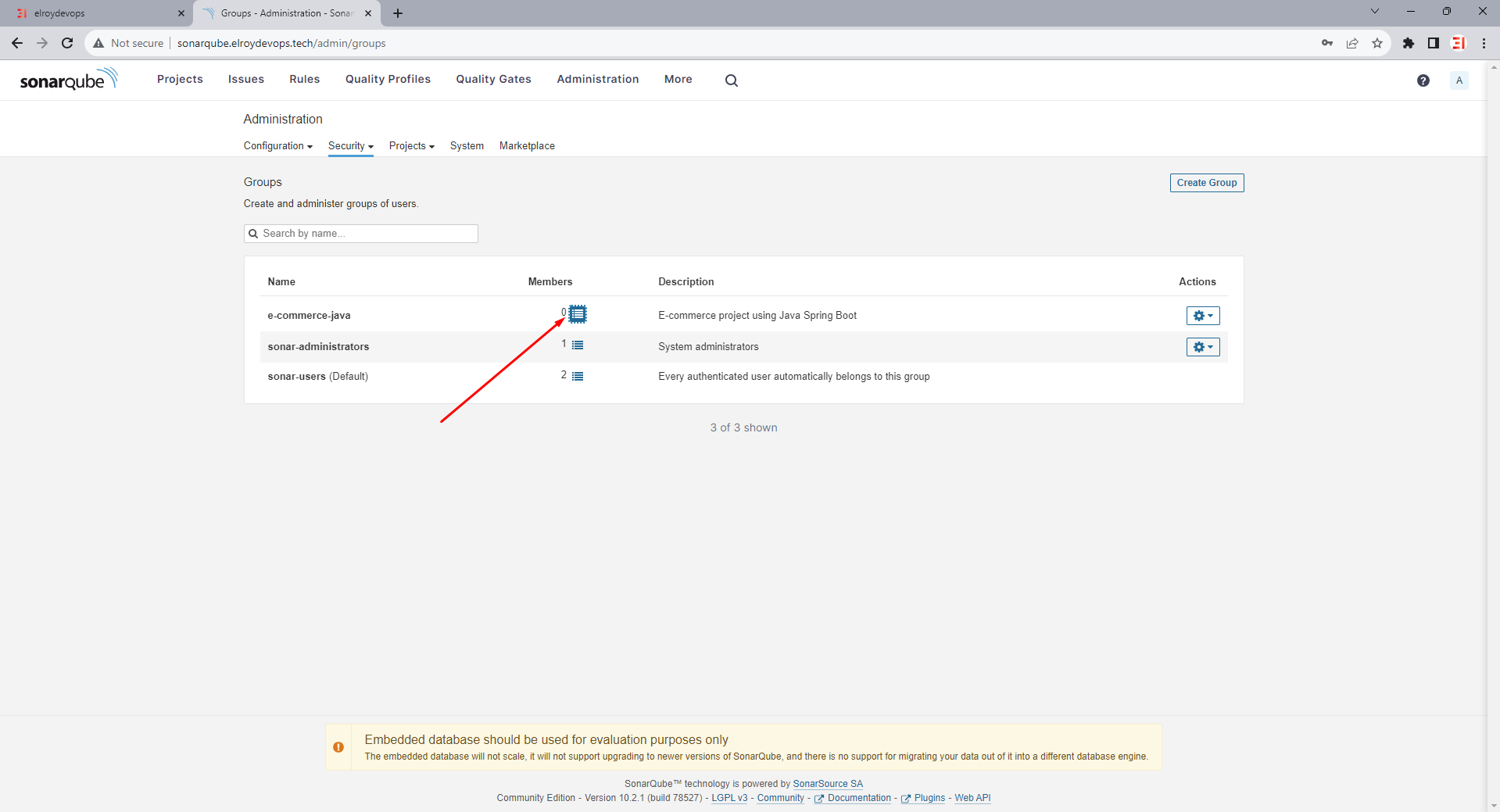1500x812 pixels.
Task: Switch to the elroydevops tab
Action: [x=95, y=13]
